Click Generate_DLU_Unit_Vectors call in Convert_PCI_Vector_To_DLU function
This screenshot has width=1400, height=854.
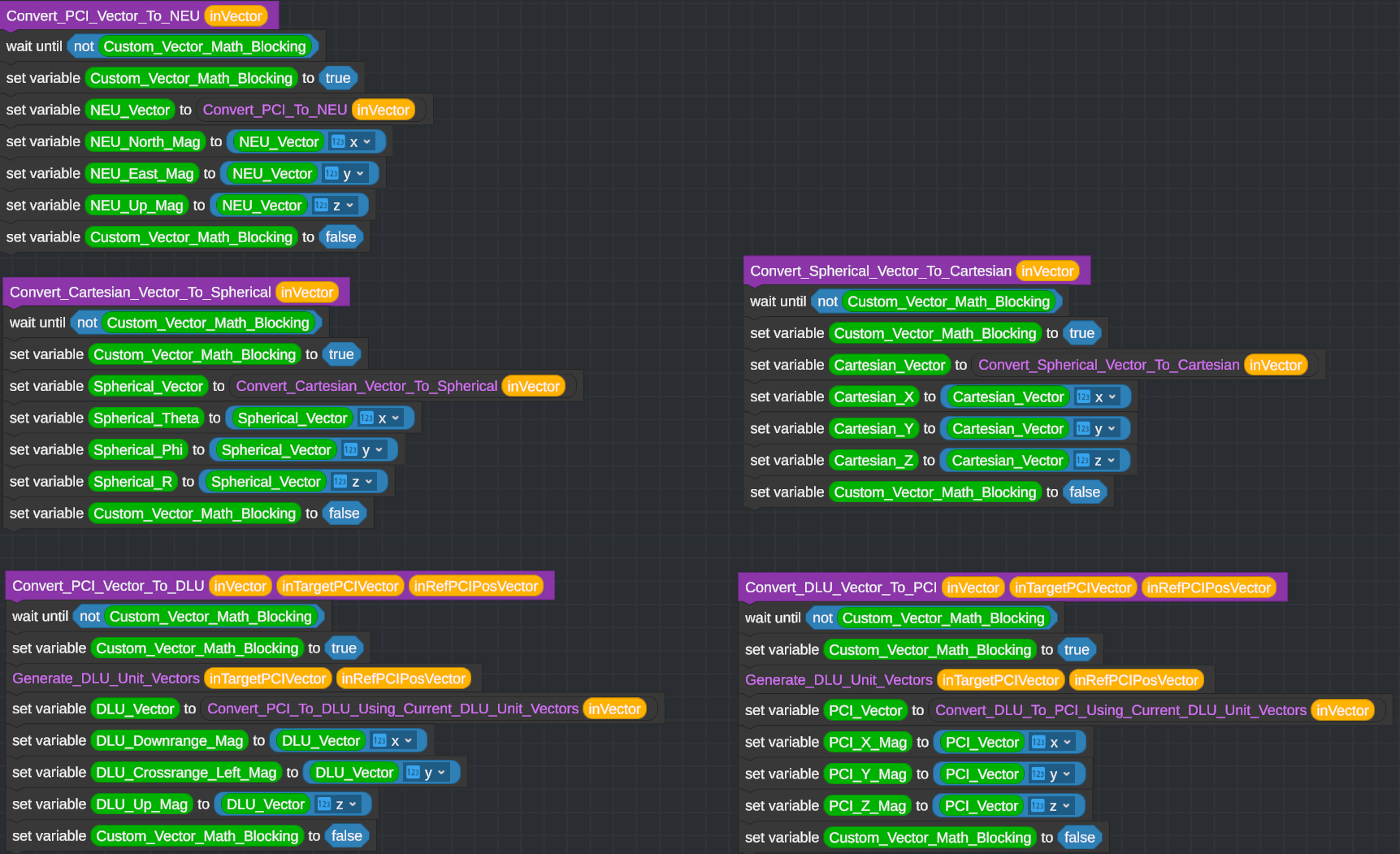(106, 678)
